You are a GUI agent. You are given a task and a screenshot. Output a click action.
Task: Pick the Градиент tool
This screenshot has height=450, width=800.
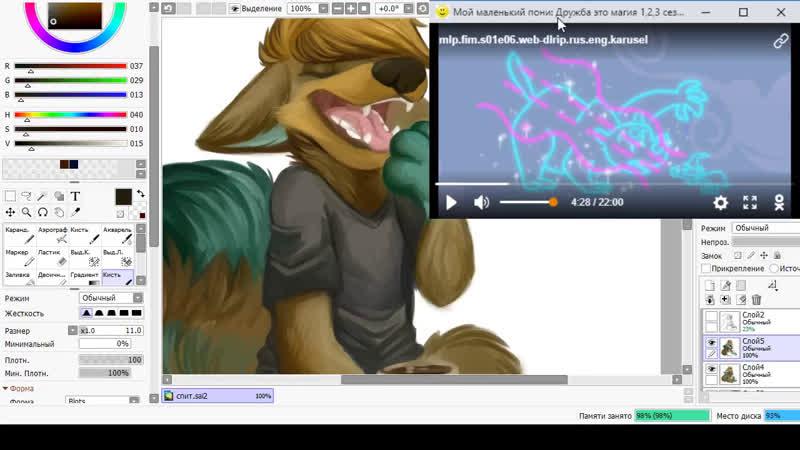(x=85, y=278)
